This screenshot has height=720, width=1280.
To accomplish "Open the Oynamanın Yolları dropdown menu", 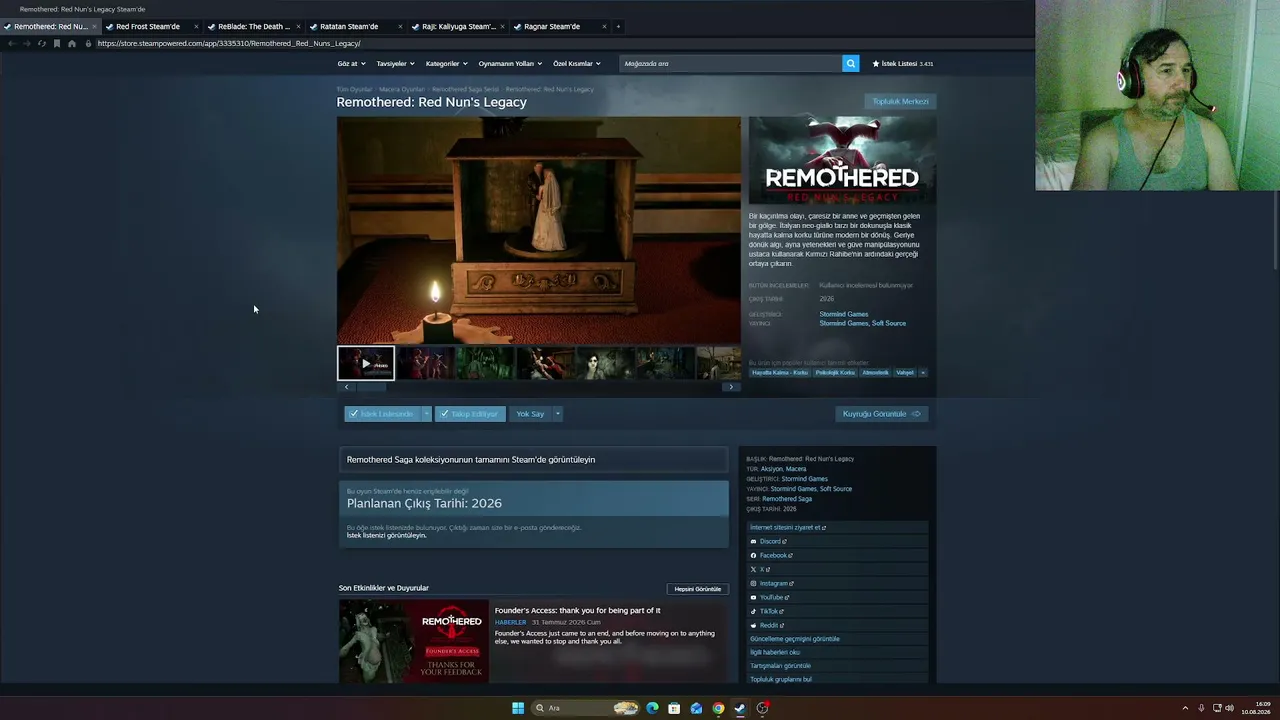I will point(510,63).
